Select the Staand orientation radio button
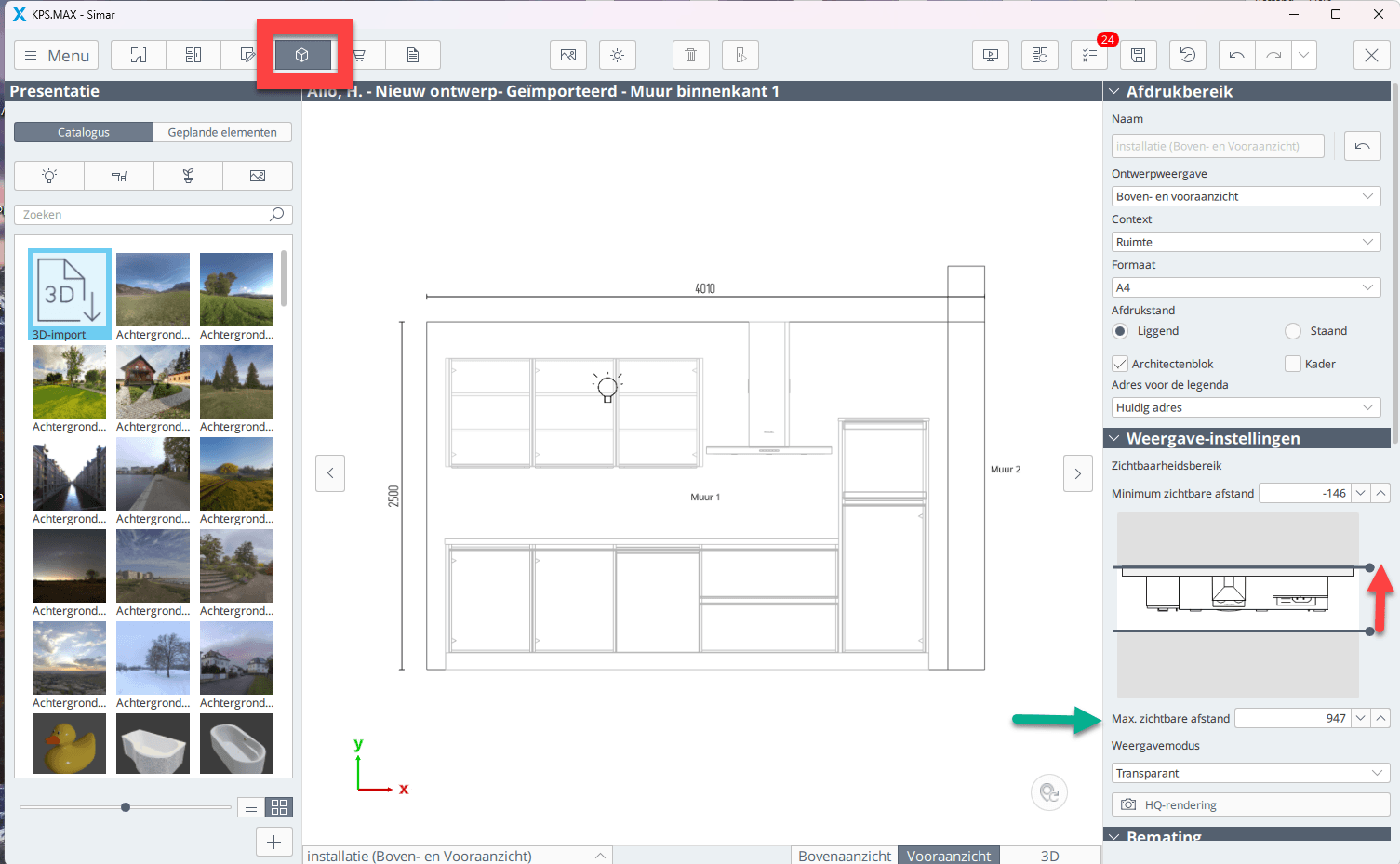Screen dimensions: 1400x864 1292,331
